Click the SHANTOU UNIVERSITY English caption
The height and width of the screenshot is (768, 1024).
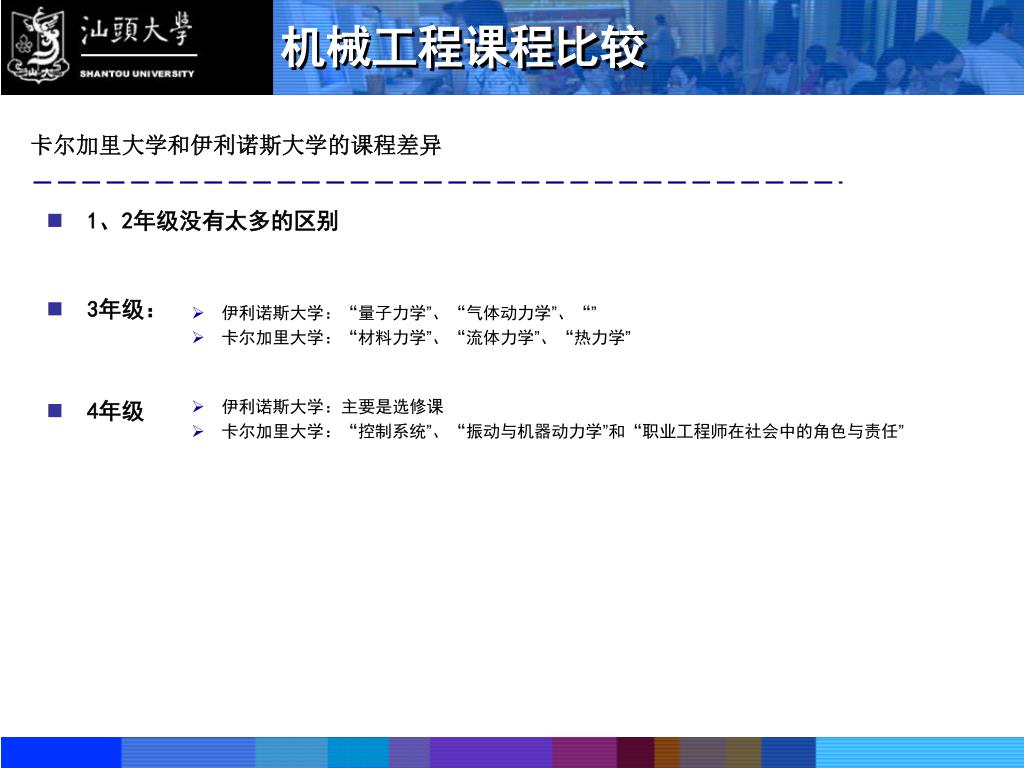pyautogui.click(x=137, y=74)
